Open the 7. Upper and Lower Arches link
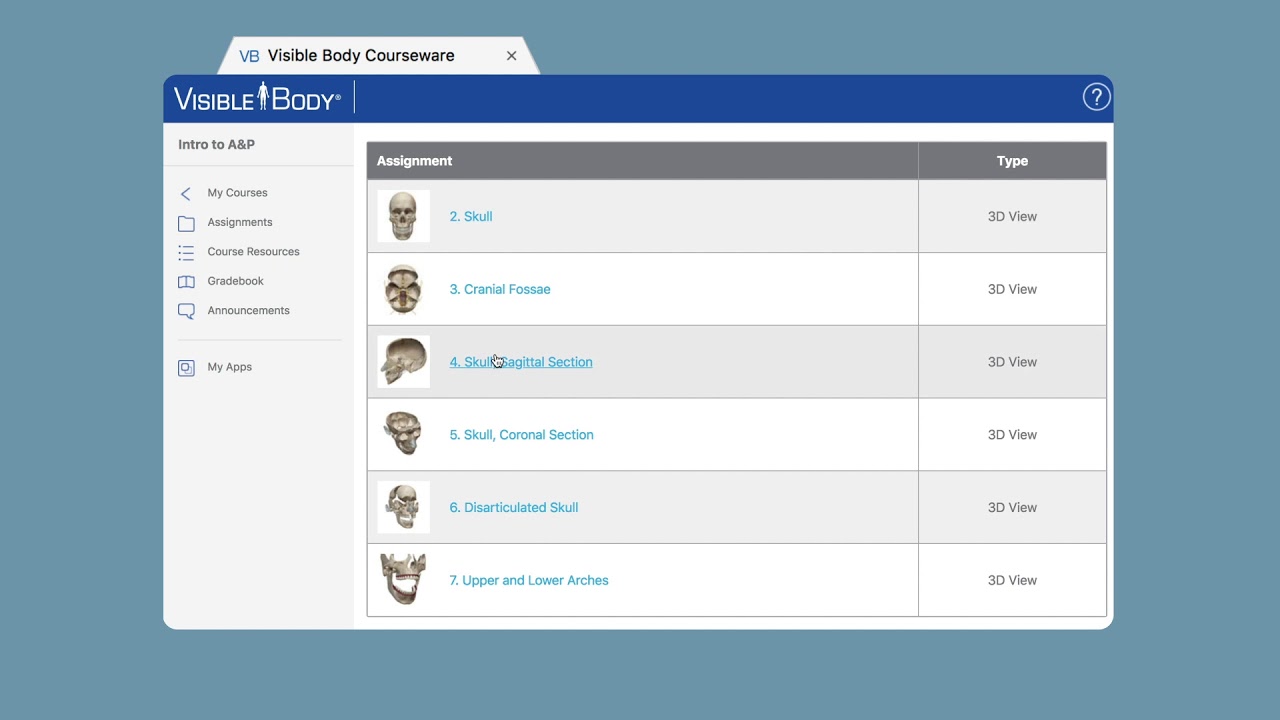This screenshot has height=720, width=1280. click(x=528, y=580)
